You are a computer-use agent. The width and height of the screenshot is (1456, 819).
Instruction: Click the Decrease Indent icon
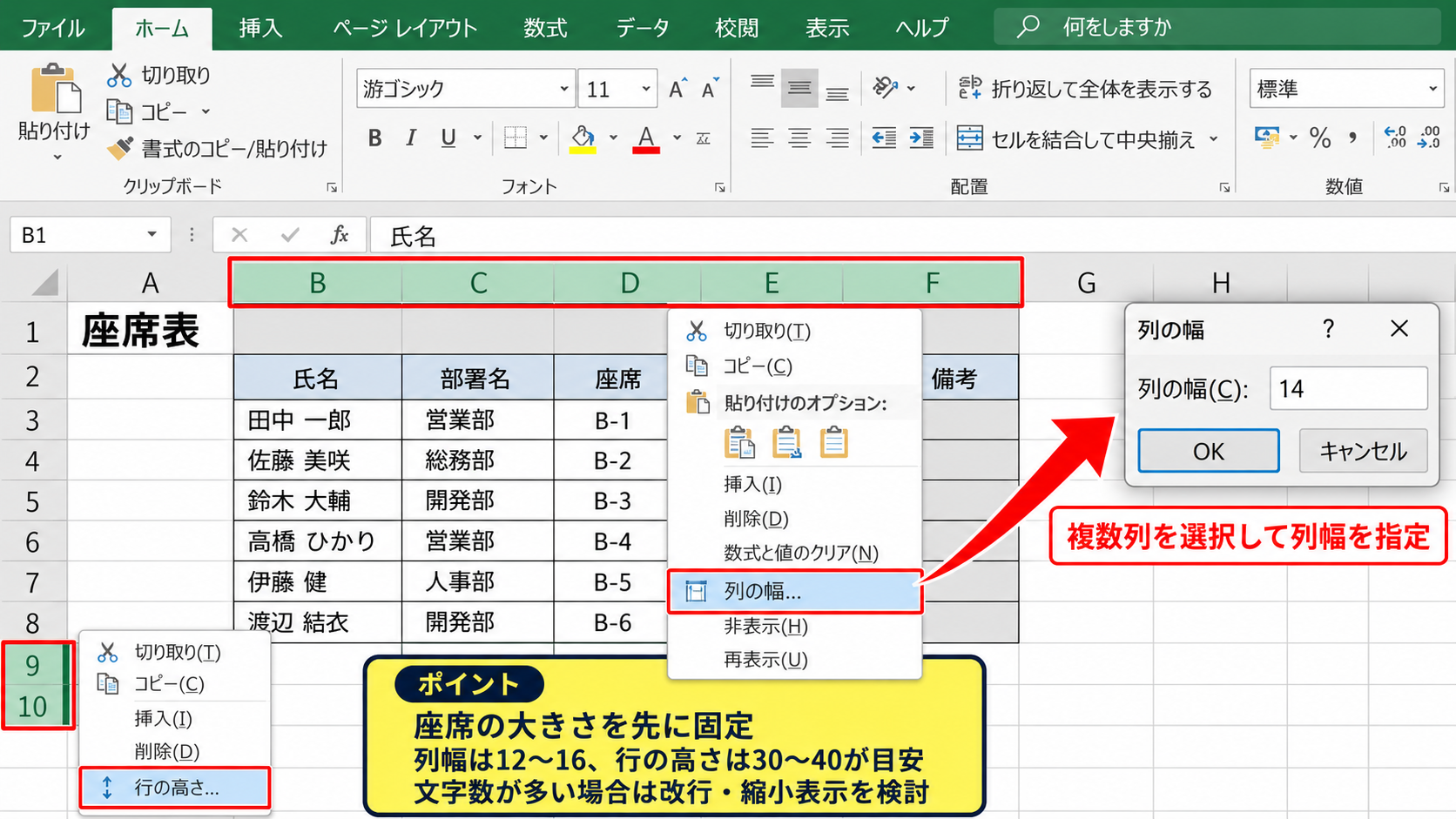[884, 138]
